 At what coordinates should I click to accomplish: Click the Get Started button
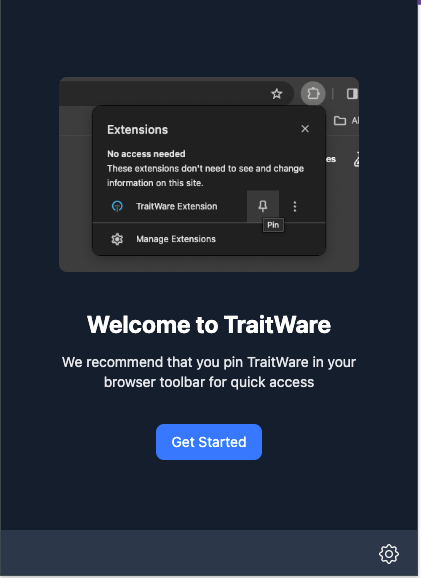(209, 442)
